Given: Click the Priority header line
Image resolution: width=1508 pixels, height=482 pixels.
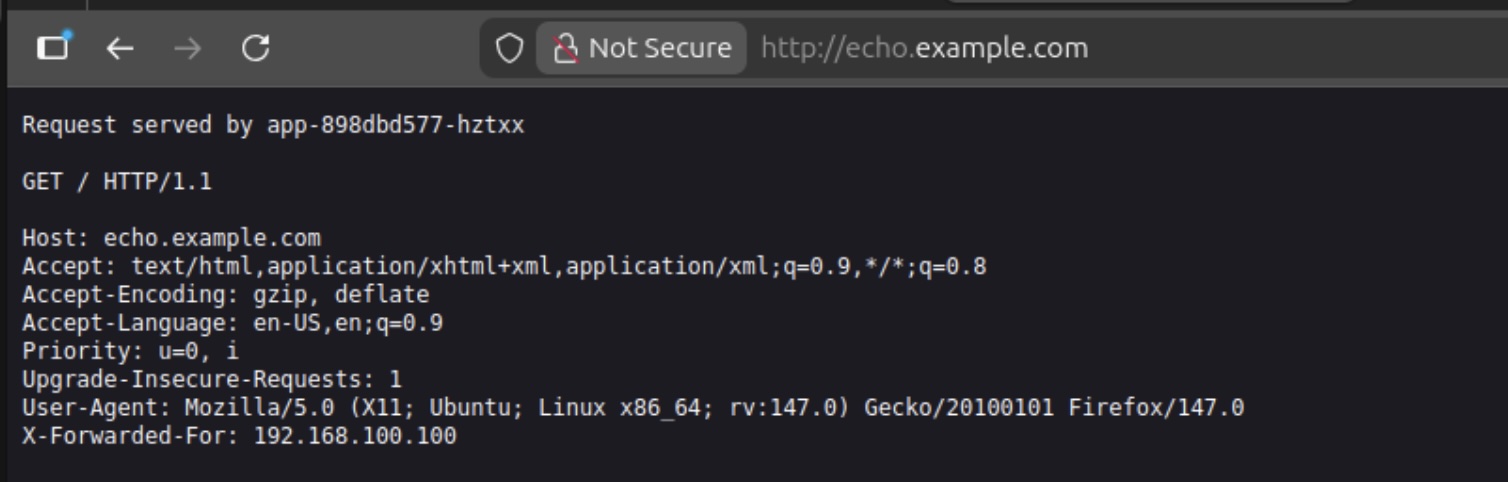Looking at the screenshot, I should (130, 351).
